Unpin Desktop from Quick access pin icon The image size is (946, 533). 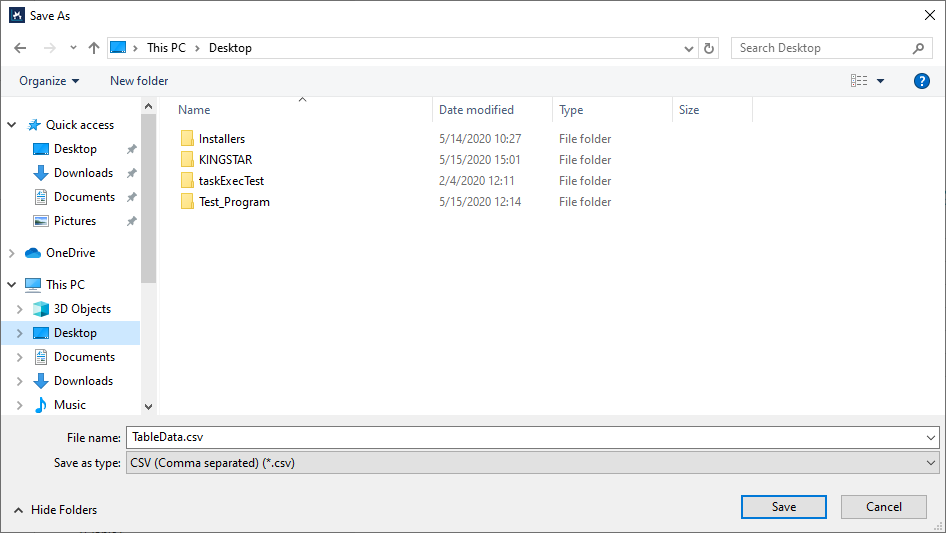(x=131, y=149)
